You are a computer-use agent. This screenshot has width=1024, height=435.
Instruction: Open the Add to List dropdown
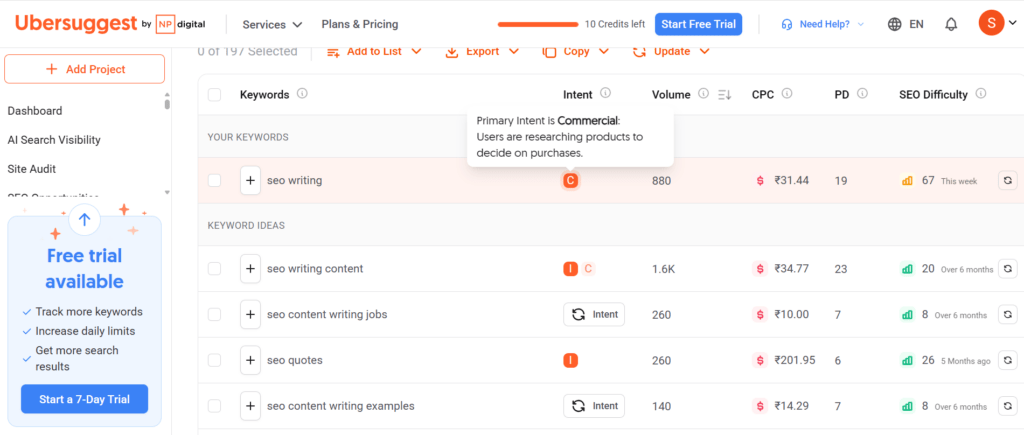tap(374, 51)
